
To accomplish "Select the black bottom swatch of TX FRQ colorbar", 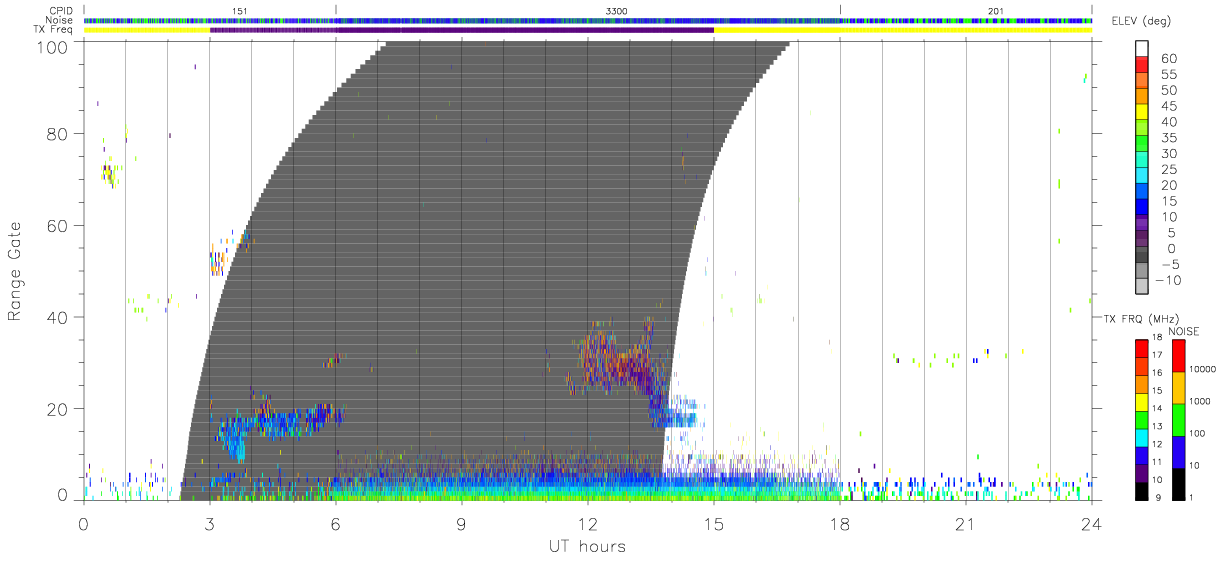I will [x=1142, y=490].
